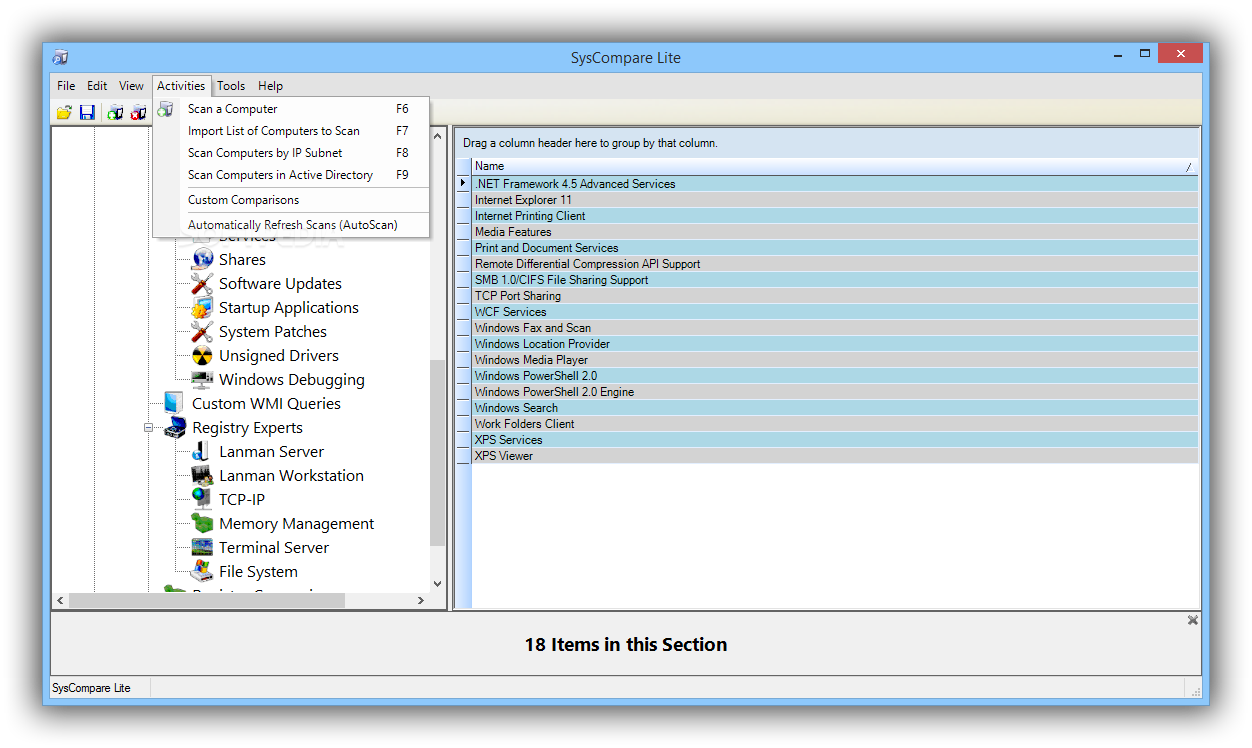
Task: Select the Startup Applications tree item
Action: click(x=288, y=307)
